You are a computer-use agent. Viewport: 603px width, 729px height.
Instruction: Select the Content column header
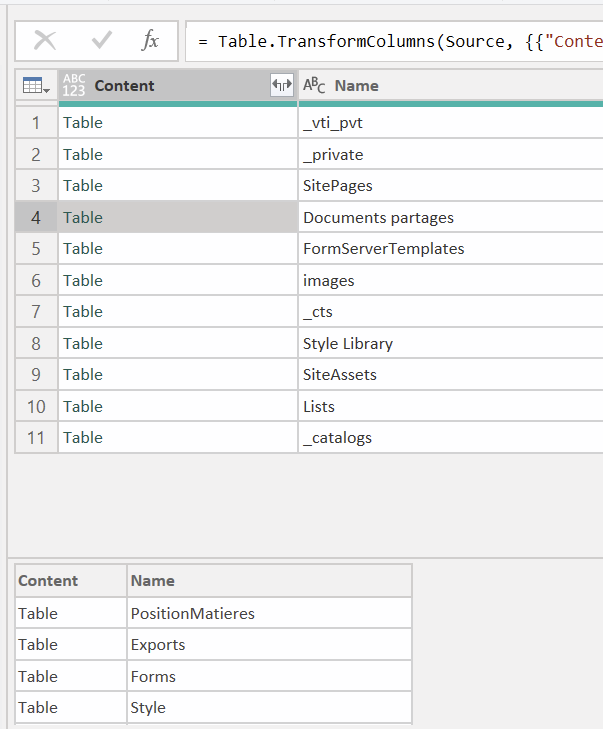(160, 86)
